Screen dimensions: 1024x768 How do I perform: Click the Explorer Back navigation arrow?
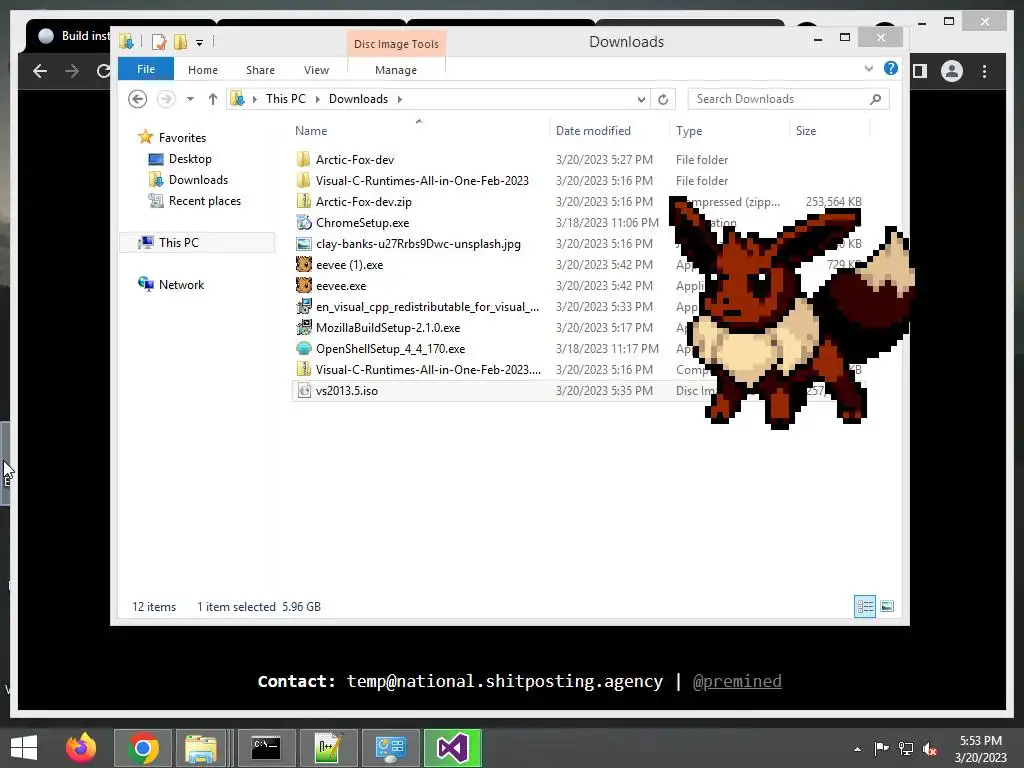coord(137,99)
